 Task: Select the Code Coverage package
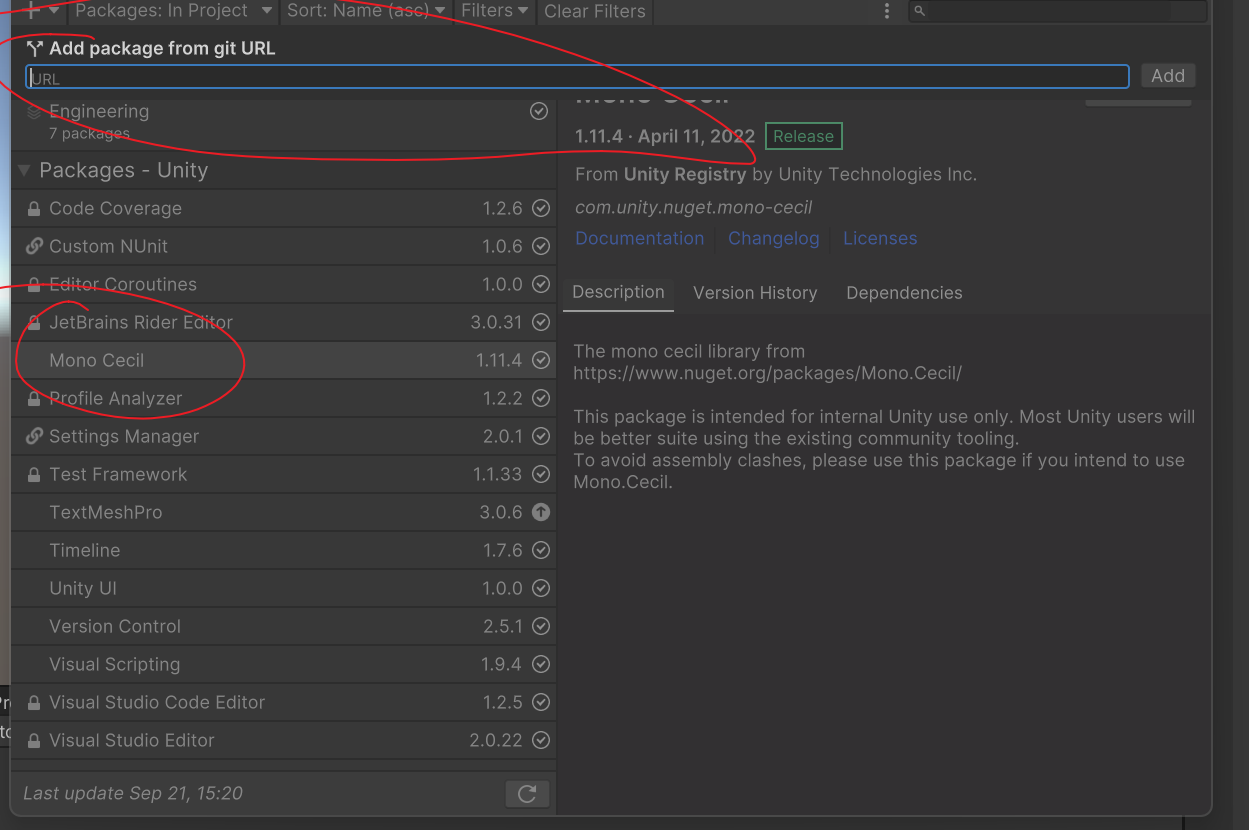(x=284, y=209)
